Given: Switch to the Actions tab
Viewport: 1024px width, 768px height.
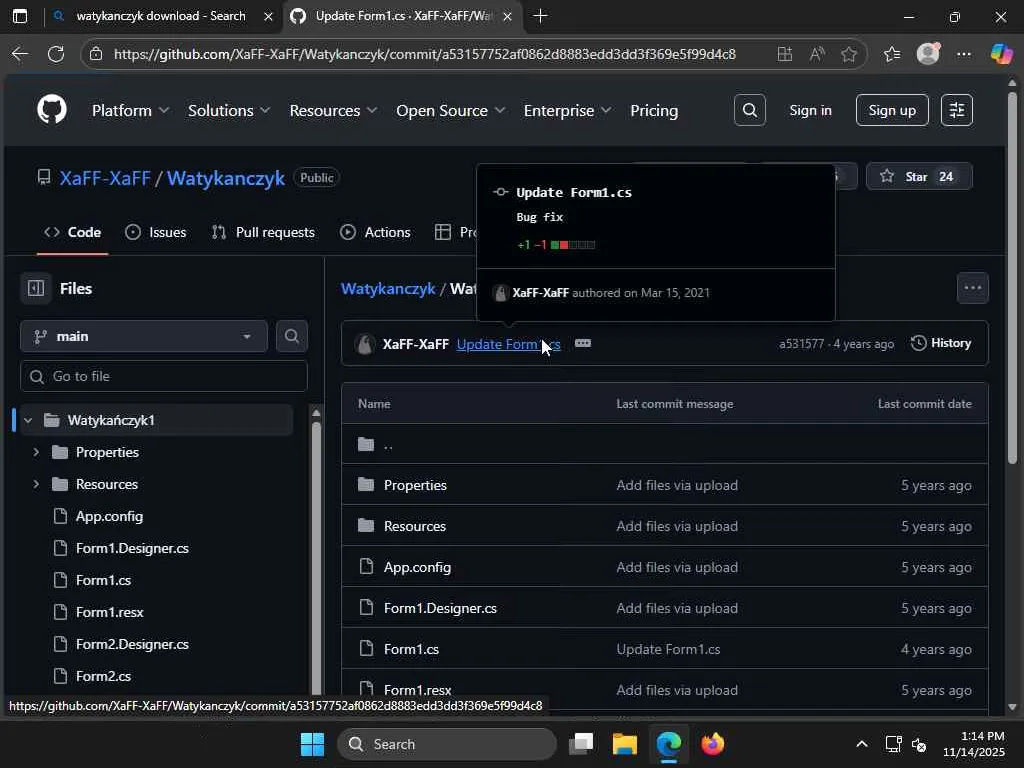Looking at the screenshot, I should pos(376,232).
